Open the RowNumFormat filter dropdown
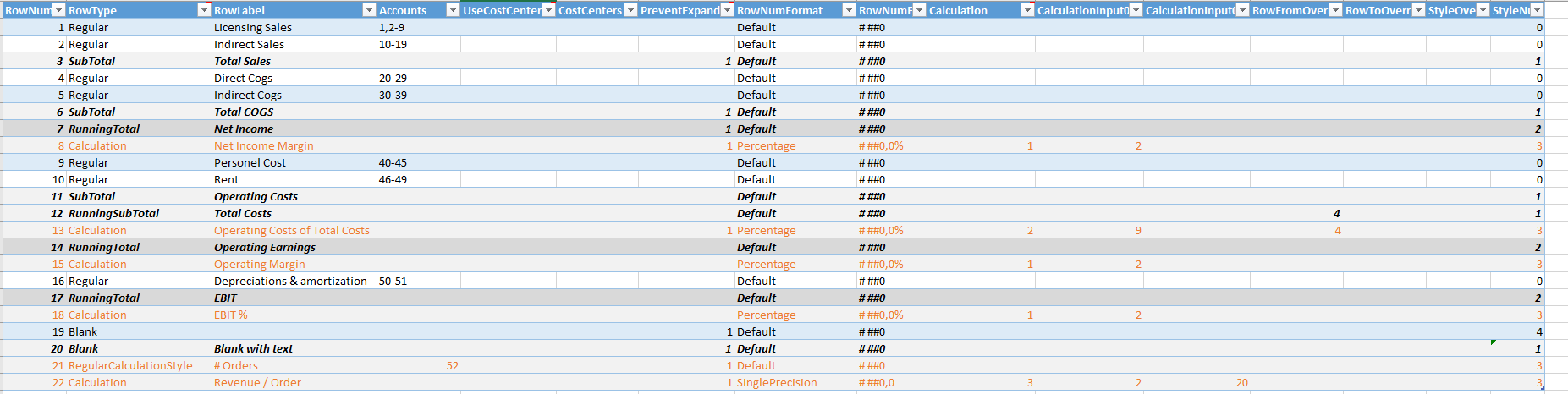 click(849, 10)
